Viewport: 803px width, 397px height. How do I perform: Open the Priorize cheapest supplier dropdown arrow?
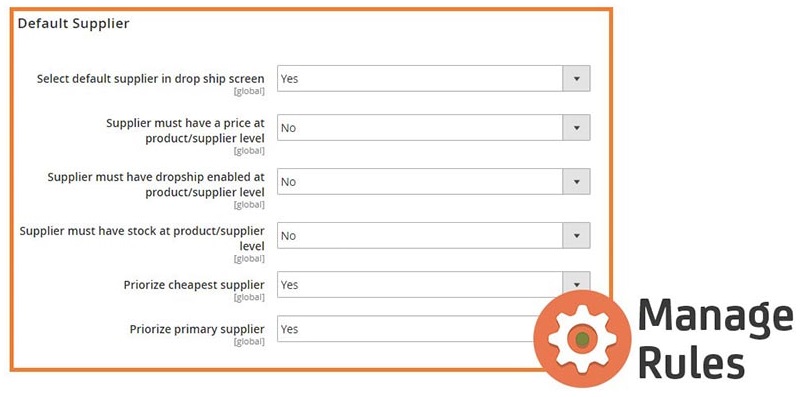(x=577, y=284)
